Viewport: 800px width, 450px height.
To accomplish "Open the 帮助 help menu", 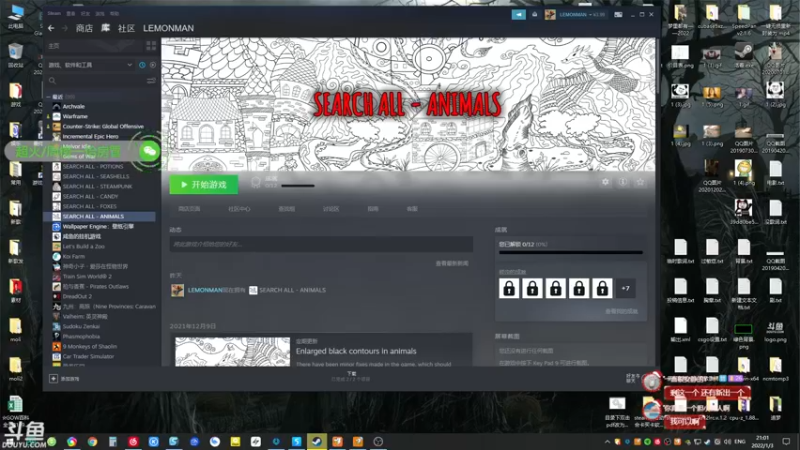I will (115, 14).
